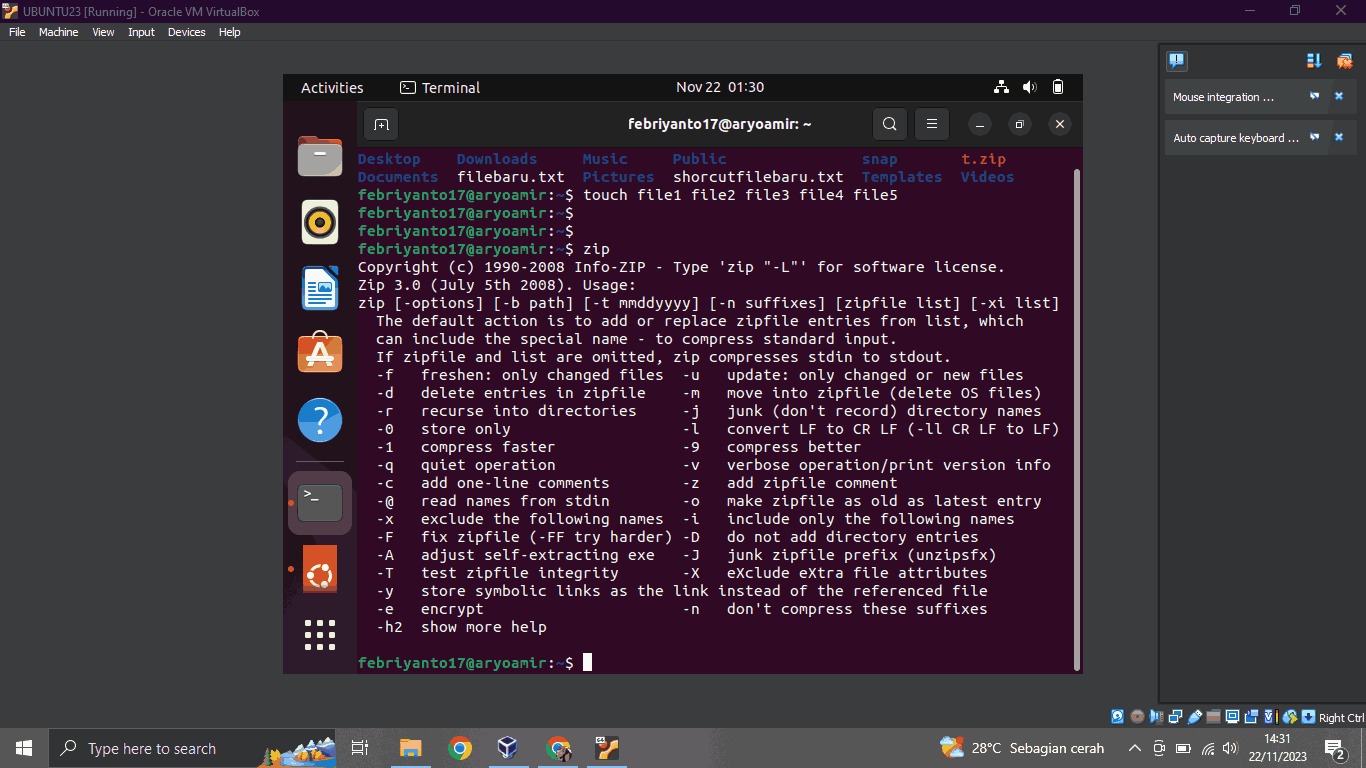The height and width of the screenshot is (768, 1366).
Task: Click the Ubuntu battery indicator icon
Action: 1058,87
